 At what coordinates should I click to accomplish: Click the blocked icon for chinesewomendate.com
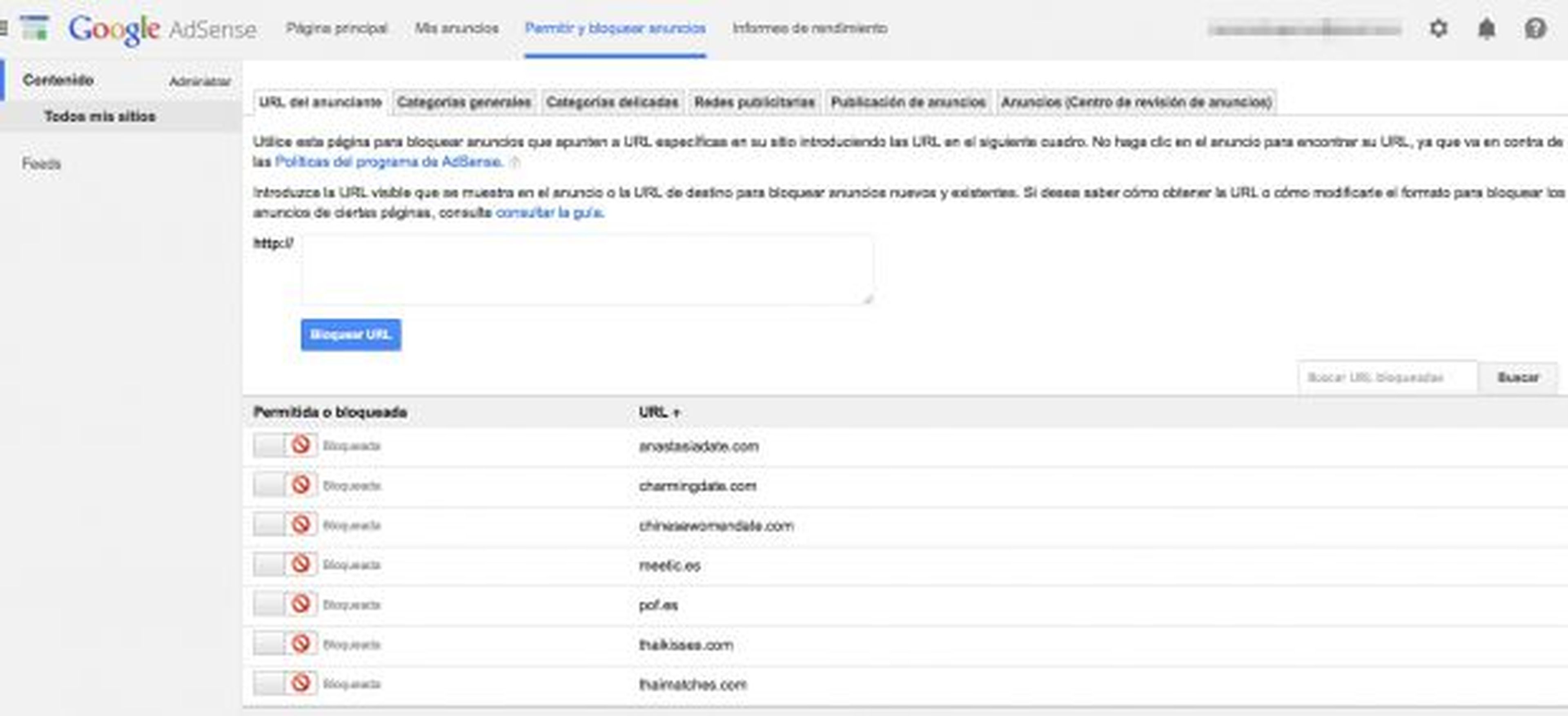click(301, 524)
